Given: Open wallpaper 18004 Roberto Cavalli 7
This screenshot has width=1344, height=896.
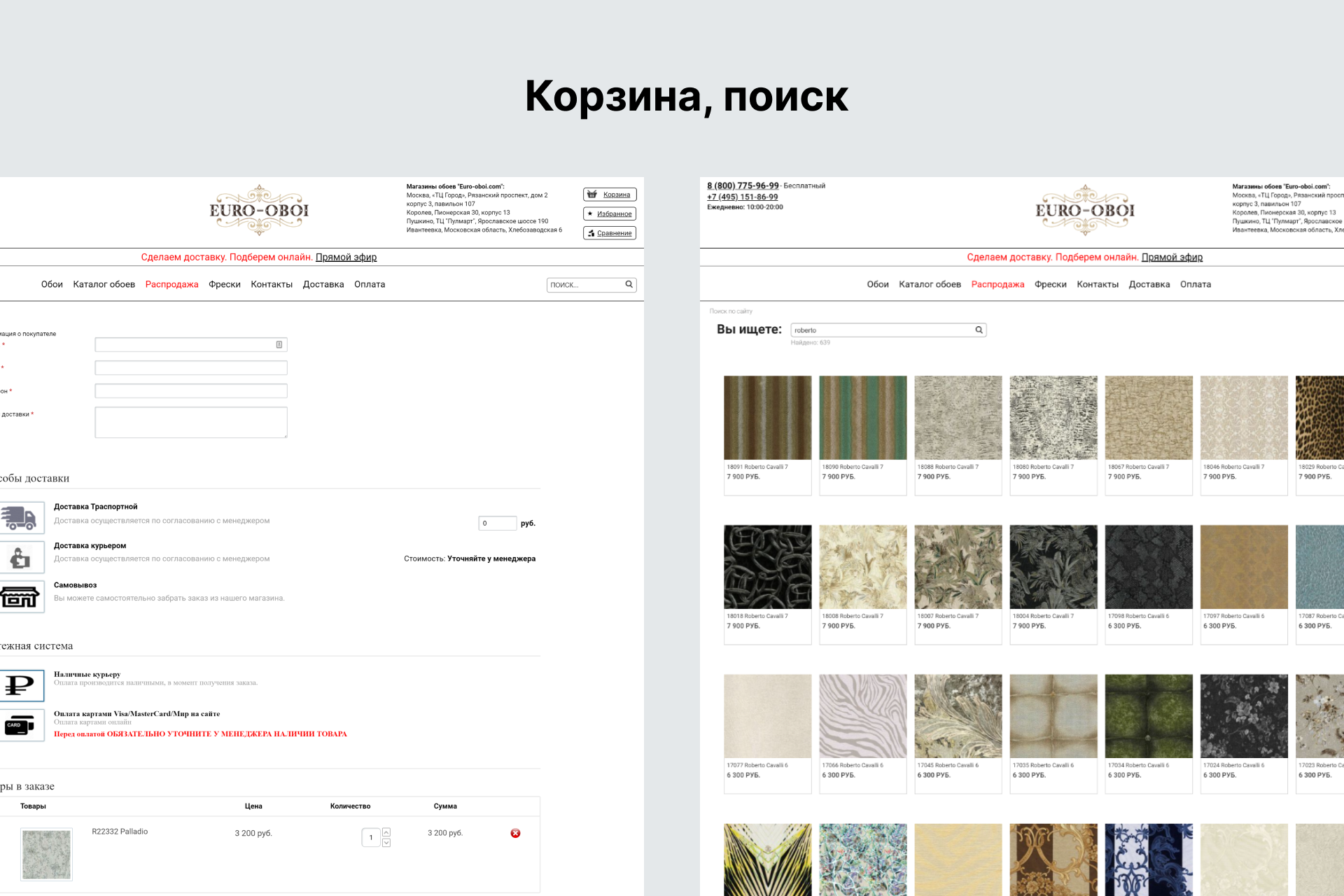Looking at the screenshot, I should coord(1053,584).
